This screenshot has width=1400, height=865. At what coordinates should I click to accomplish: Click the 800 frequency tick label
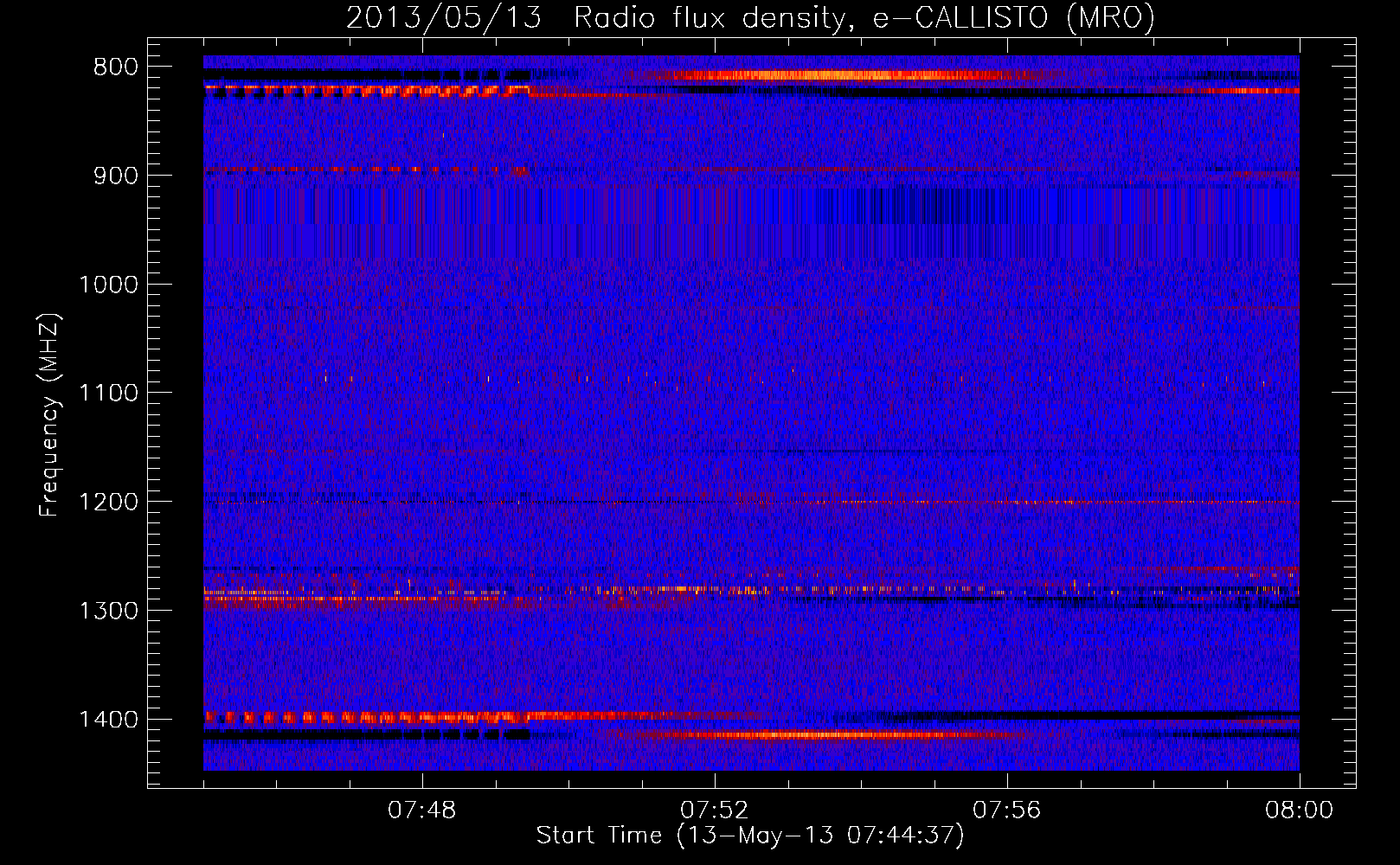[x=115, y=67]
